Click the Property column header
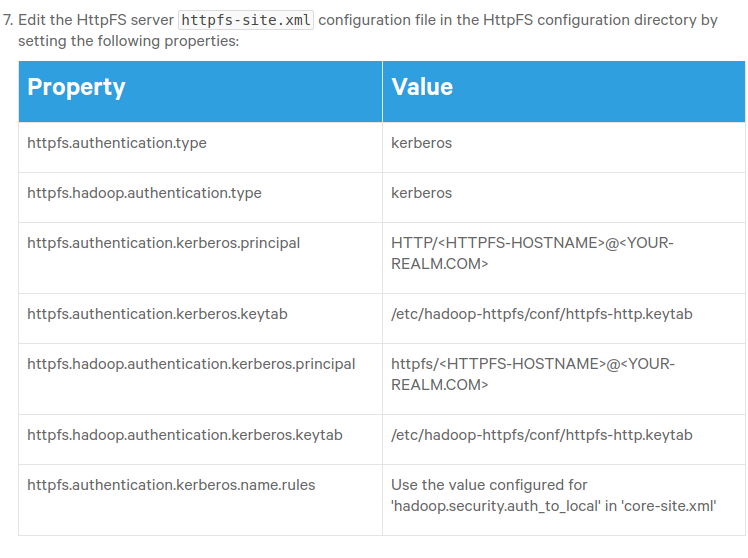This screenshot has width=748, height=558. pyautogui.click(x=76, y=87)
